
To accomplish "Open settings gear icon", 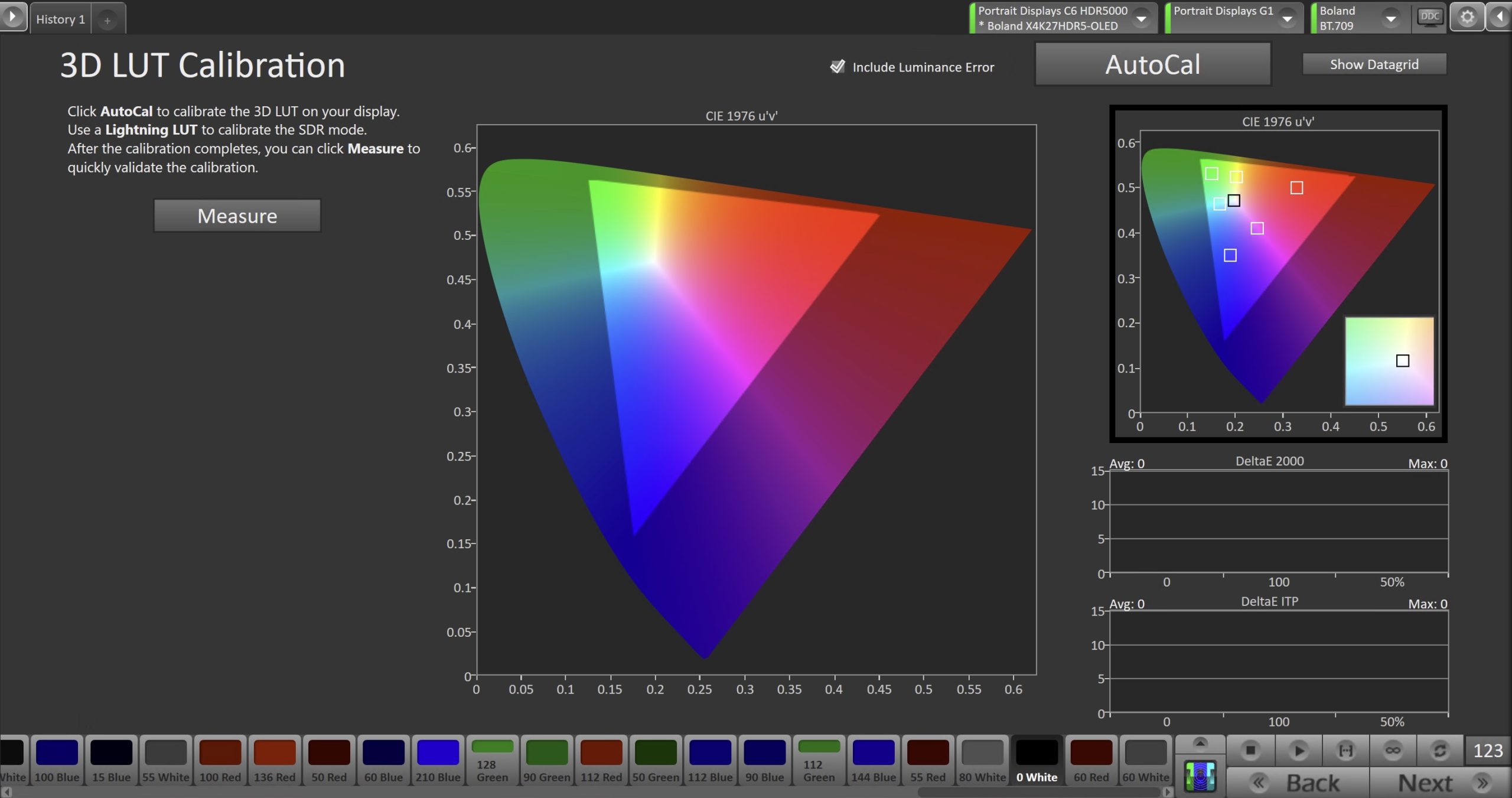I will [x=1467, y=17].
